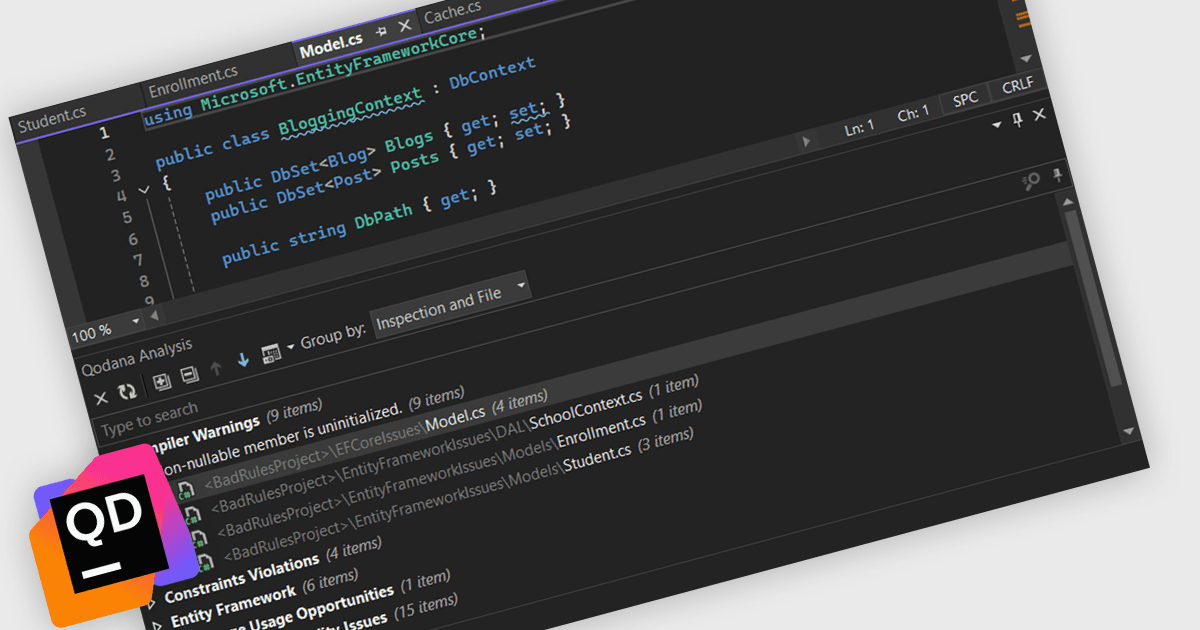This screenshot has height=630, width=1200.
Task: Expand the Constraints Violations group
Action: point(150,604)
